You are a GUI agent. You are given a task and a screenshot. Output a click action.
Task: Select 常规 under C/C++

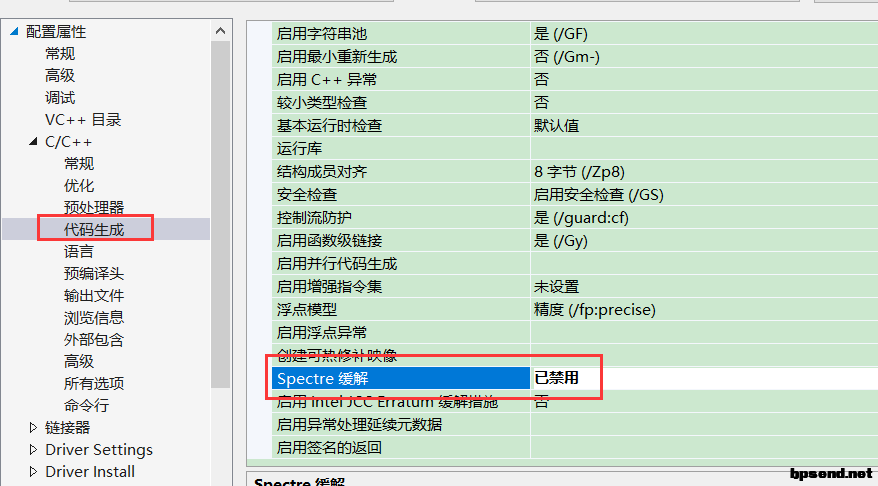point(79,163)
